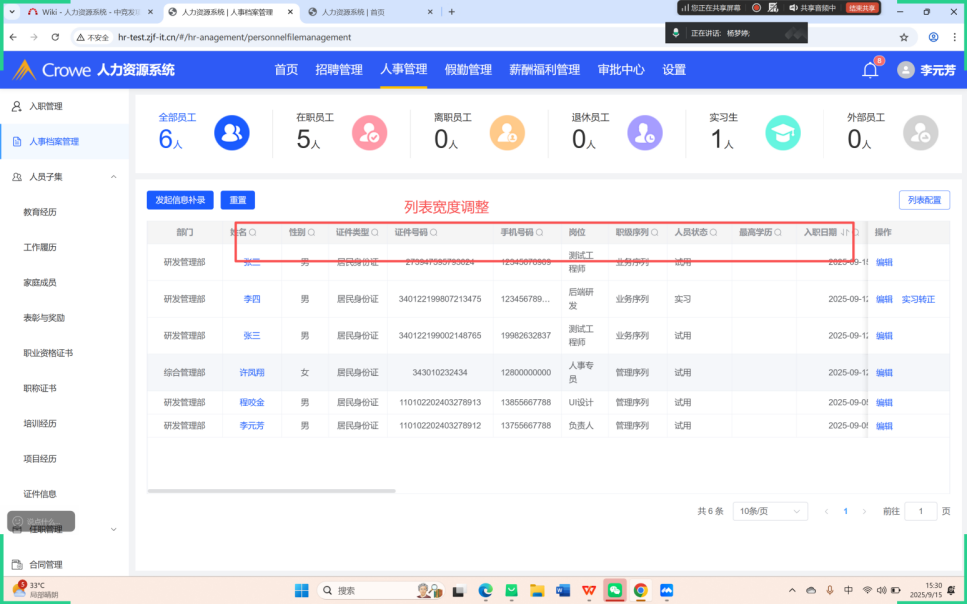Click the notification bell icon

[x=870, y=70]
